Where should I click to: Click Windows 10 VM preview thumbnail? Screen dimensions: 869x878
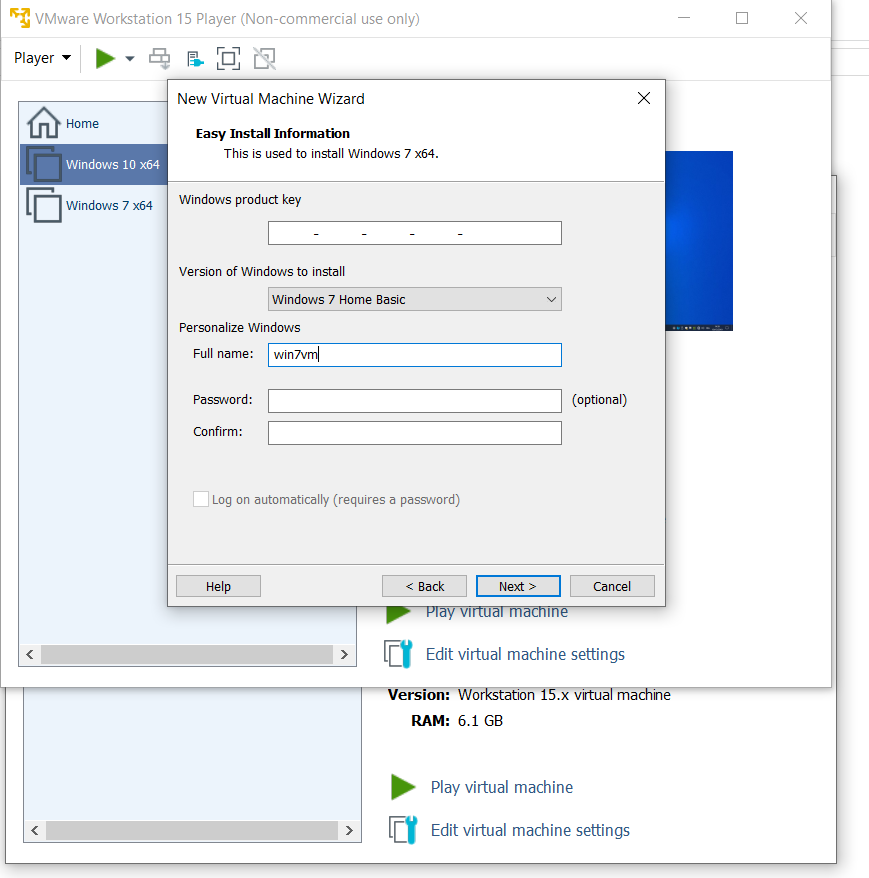click(699, 241)
